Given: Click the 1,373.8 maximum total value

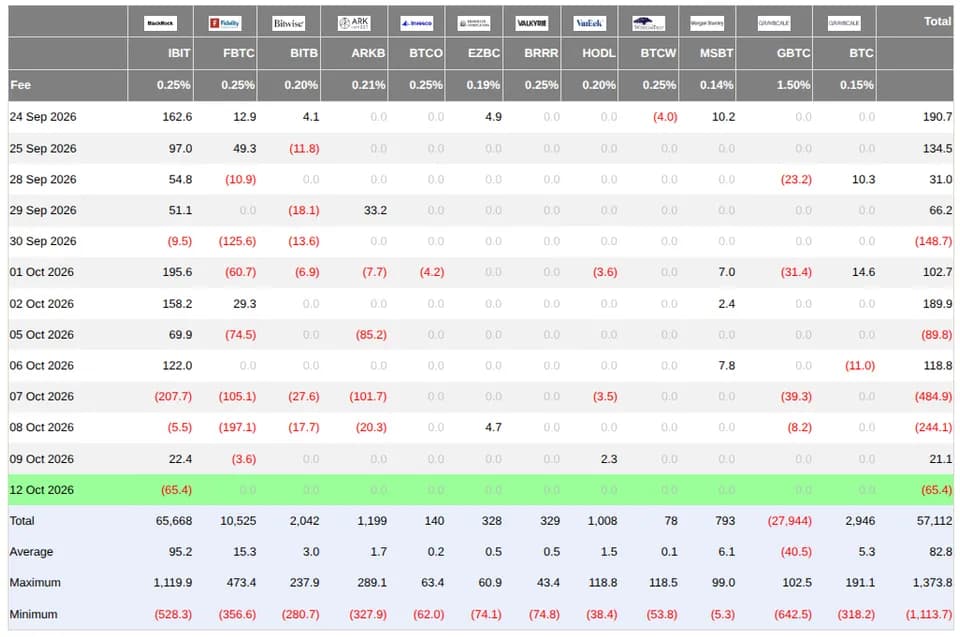Looking at the screenshot, I should coord(933,582).
